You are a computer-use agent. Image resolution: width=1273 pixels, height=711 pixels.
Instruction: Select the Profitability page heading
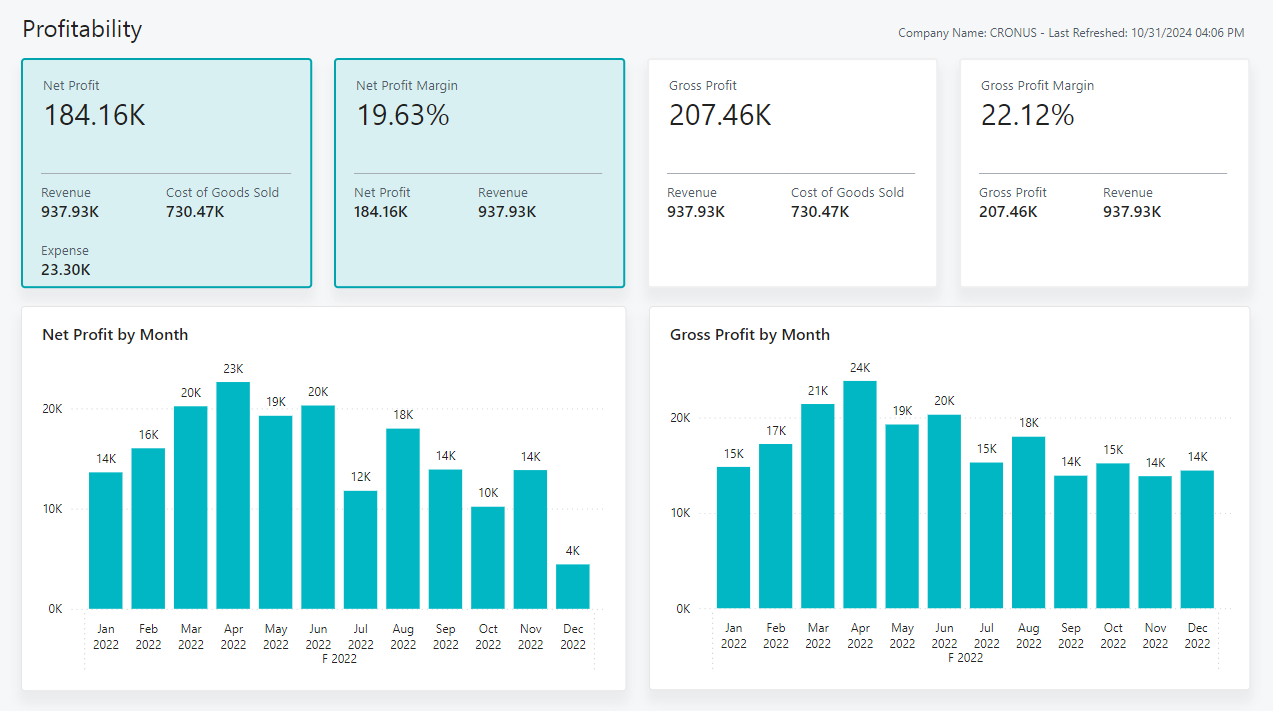click(81, 29)
